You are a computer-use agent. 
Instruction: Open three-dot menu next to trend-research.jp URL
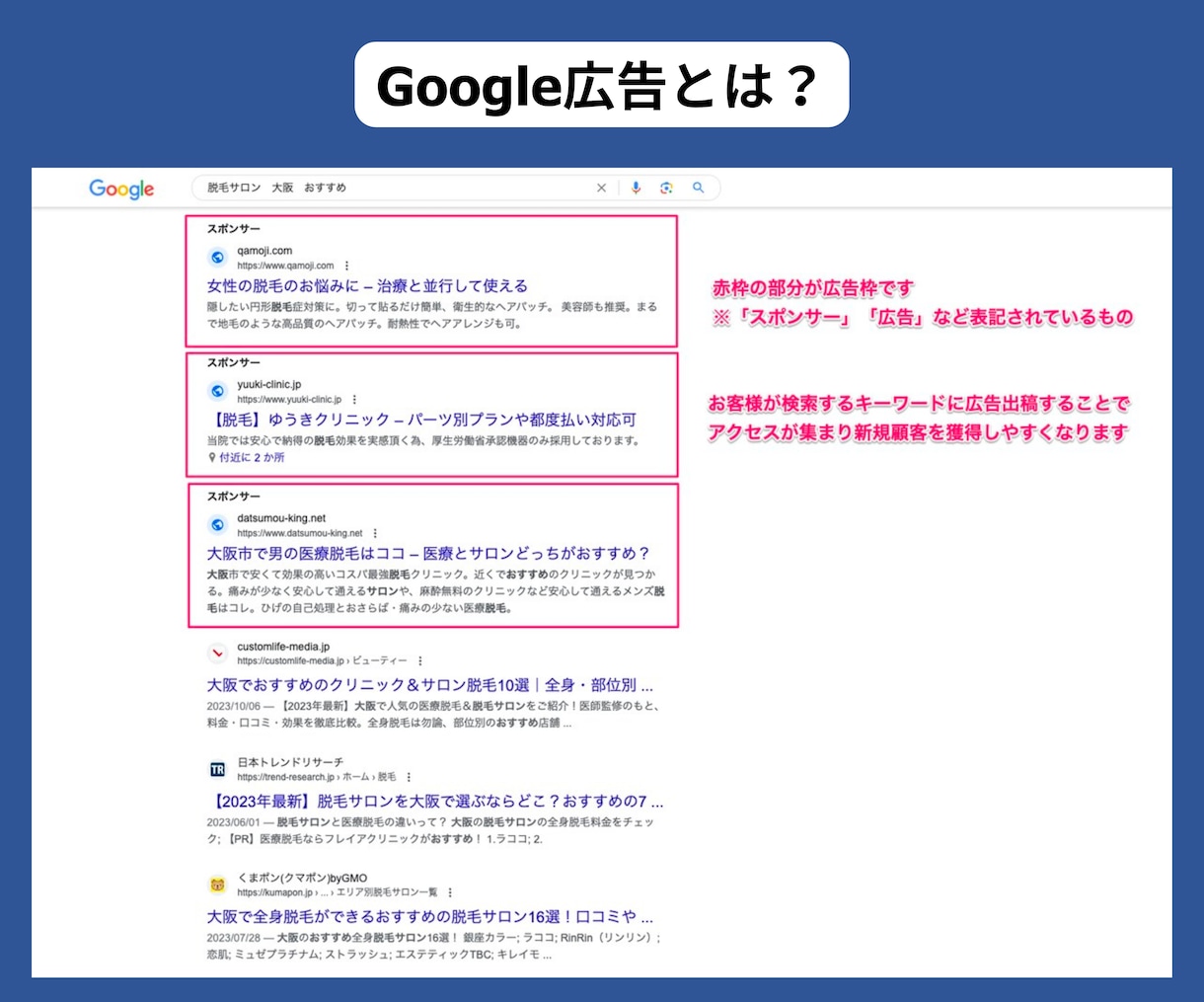point(409,777)
